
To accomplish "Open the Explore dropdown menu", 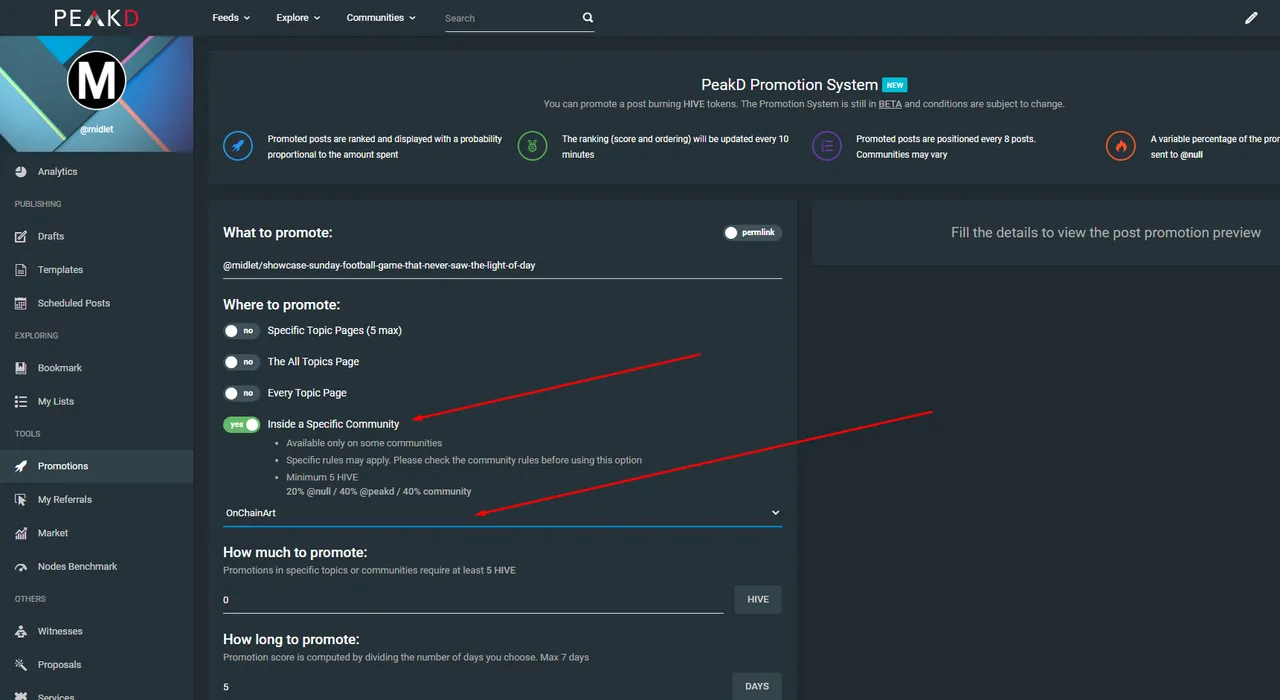I will (x=298, y=18).
